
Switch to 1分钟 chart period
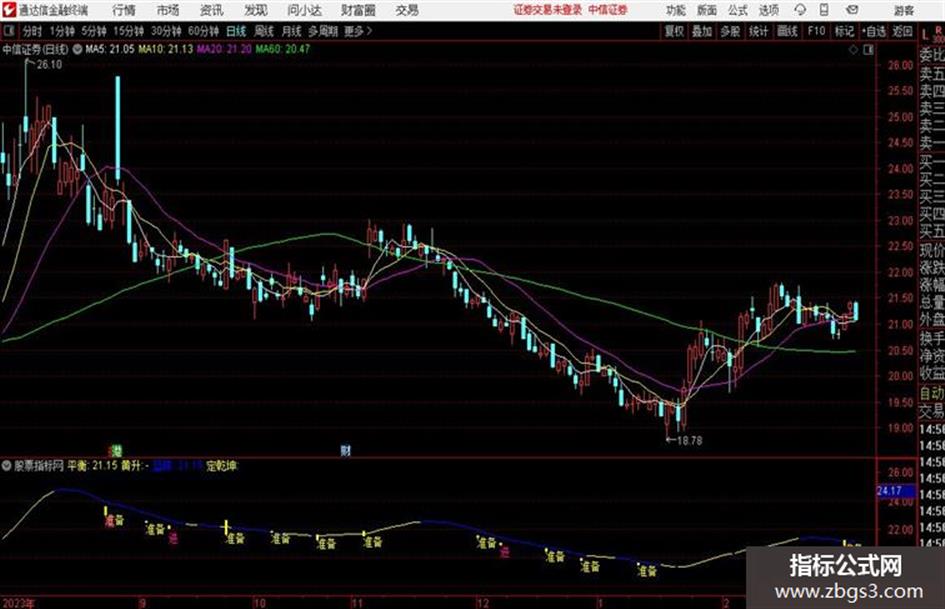(62, 31)
